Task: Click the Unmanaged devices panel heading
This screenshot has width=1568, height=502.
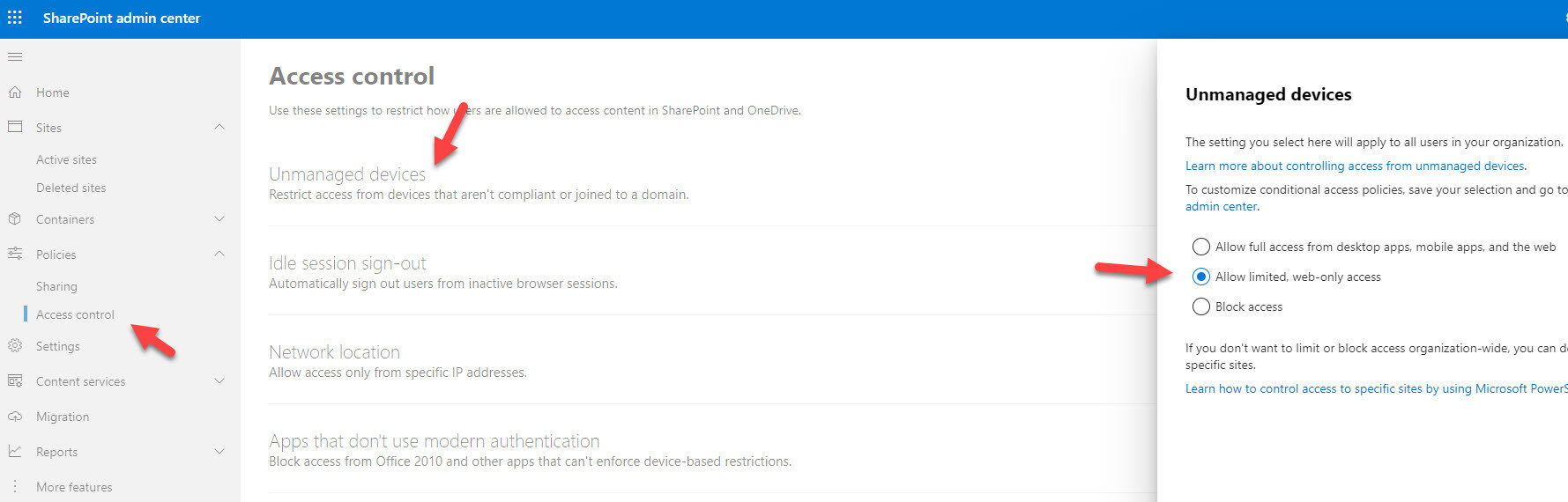Action: pyautogui.click(x=1268, y=94)
